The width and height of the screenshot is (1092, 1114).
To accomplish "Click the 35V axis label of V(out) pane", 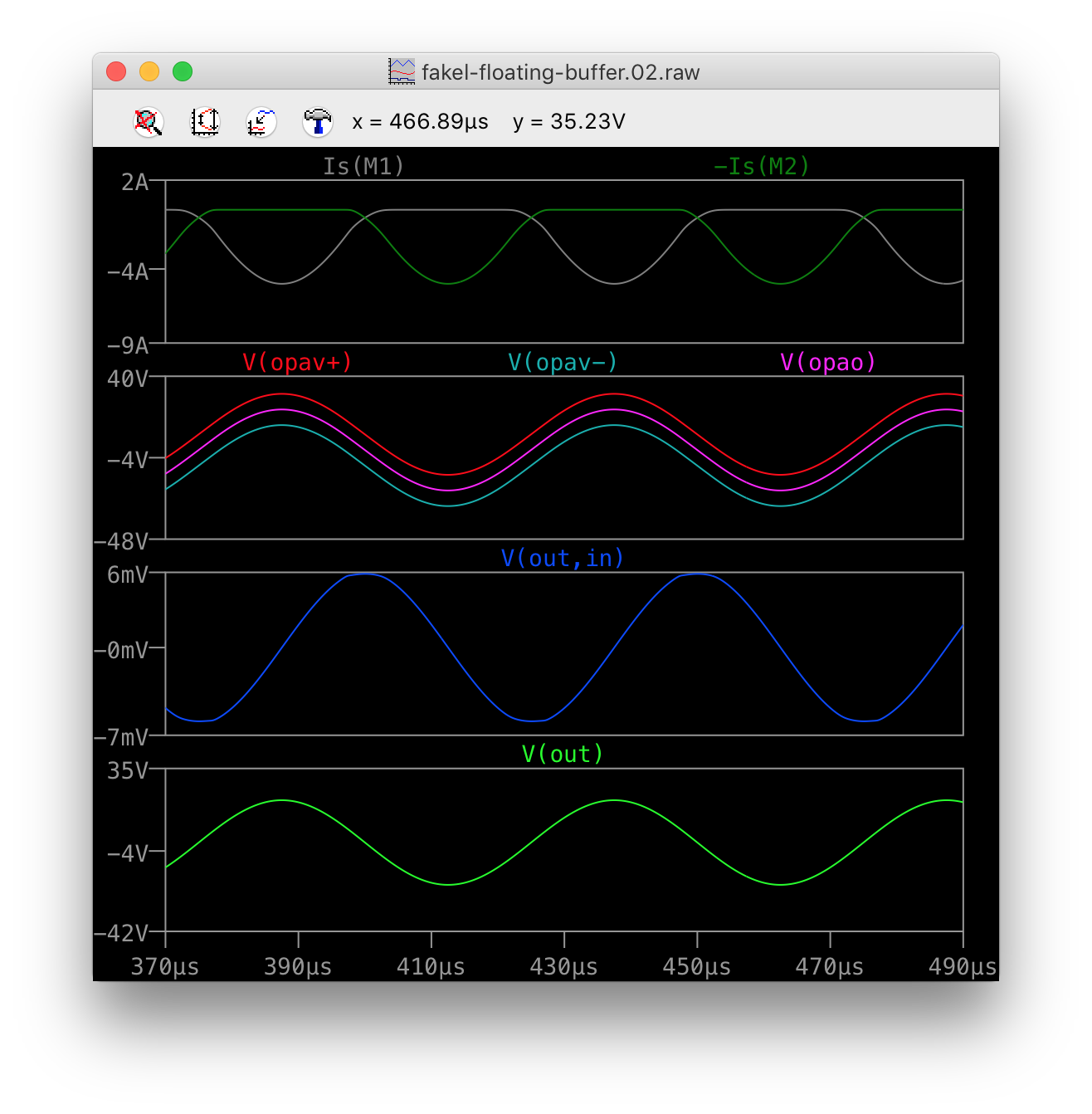I will click(x=128, y=770).
